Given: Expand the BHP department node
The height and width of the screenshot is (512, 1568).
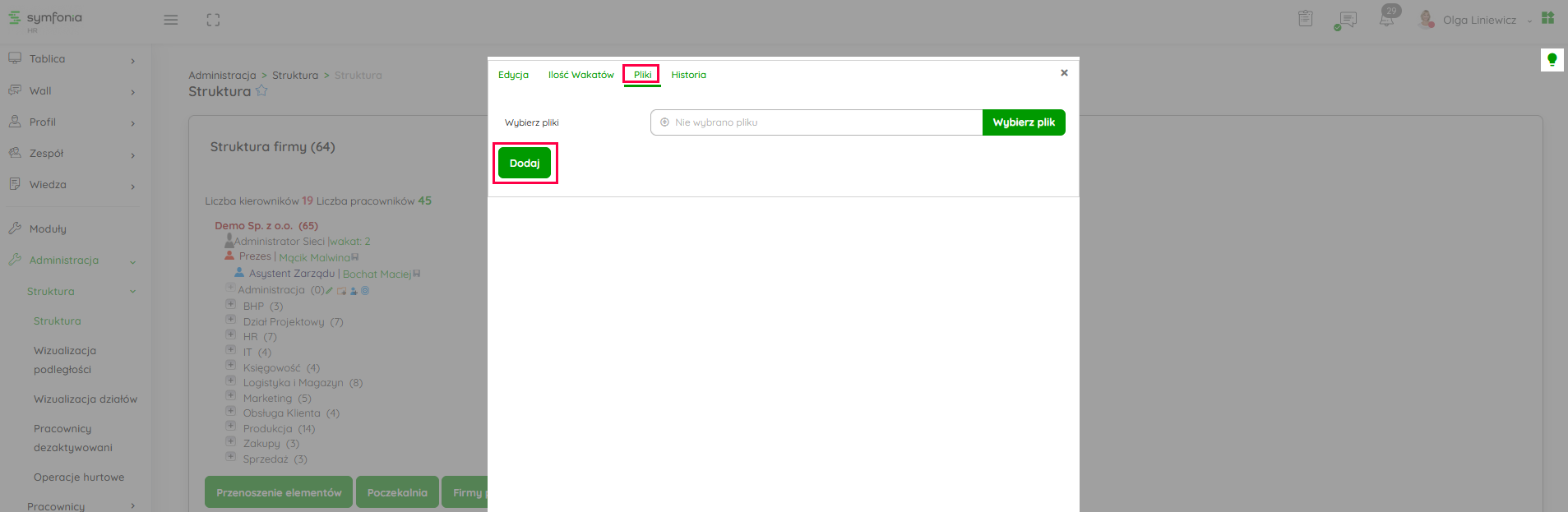Looking at the screenshot, I should tap(231, 303).
